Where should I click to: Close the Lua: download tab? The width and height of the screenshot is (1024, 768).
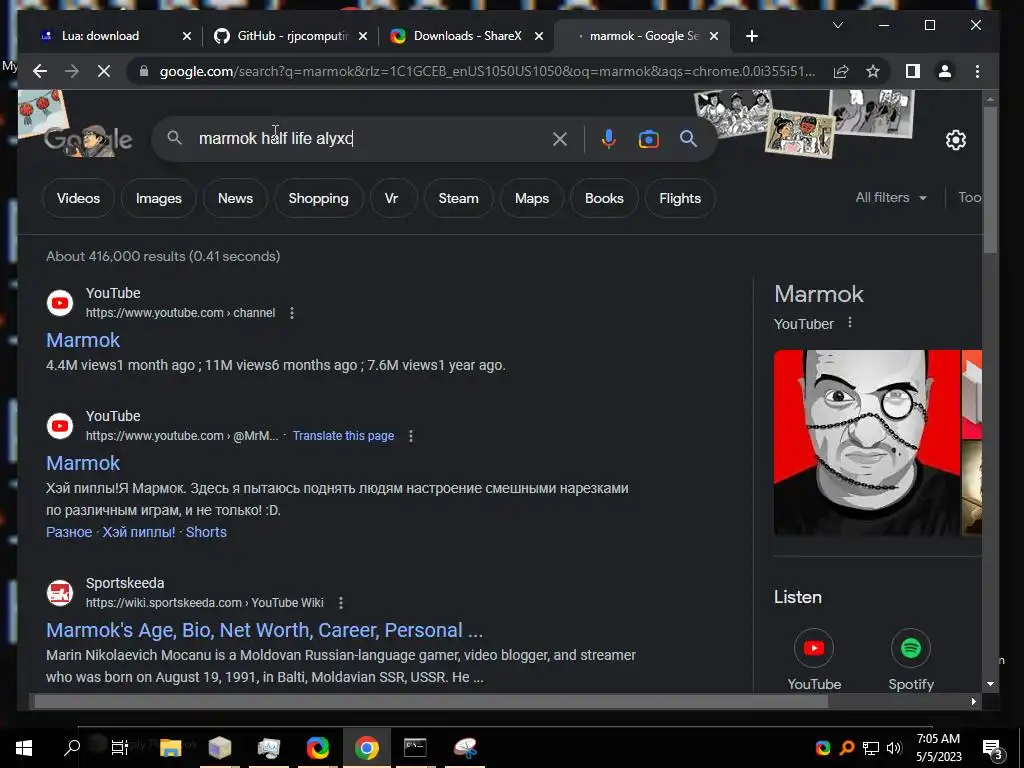click(187, 36)
